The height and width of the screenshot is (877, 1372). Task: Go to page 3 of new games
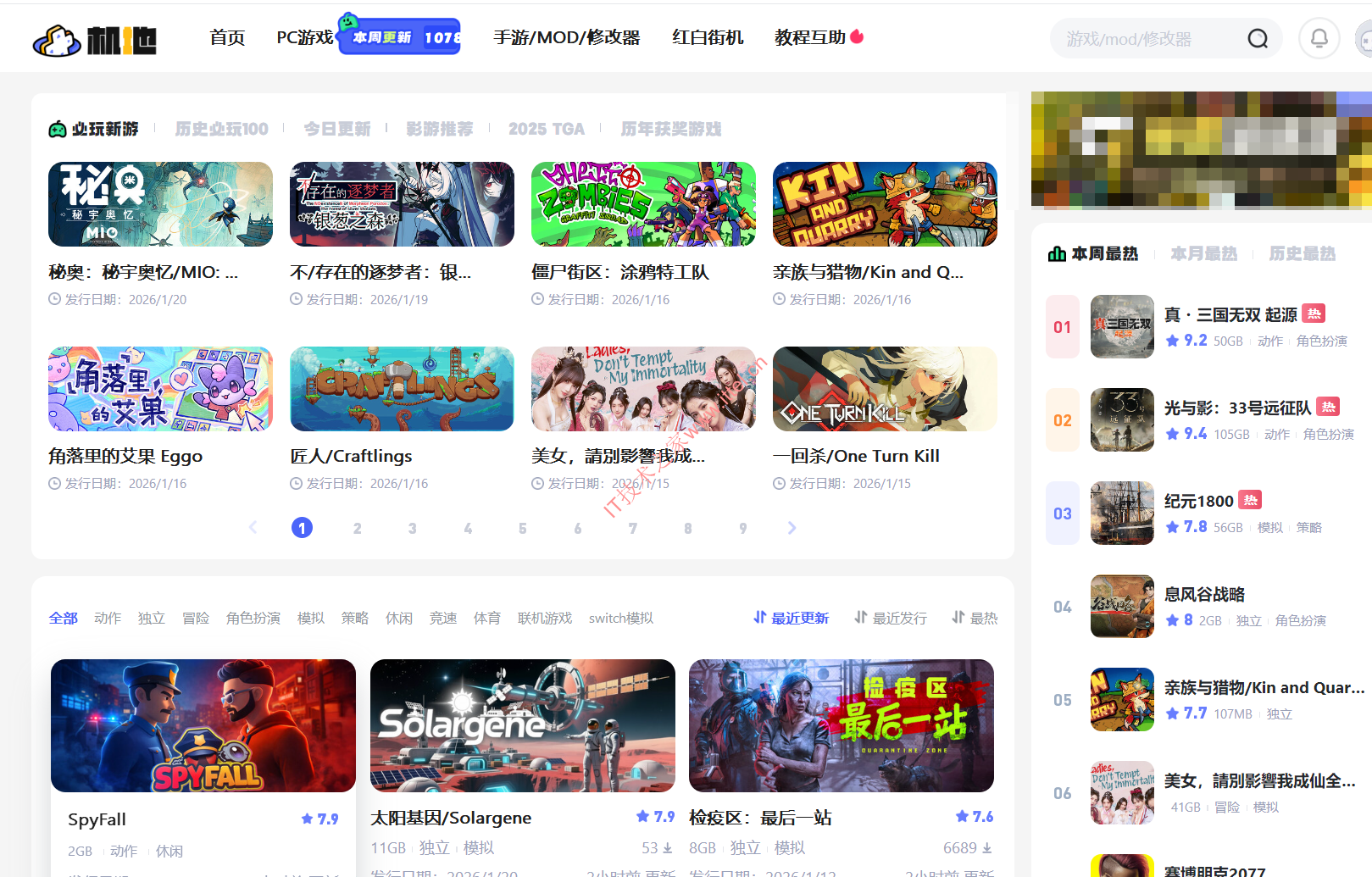click(412, 528)
